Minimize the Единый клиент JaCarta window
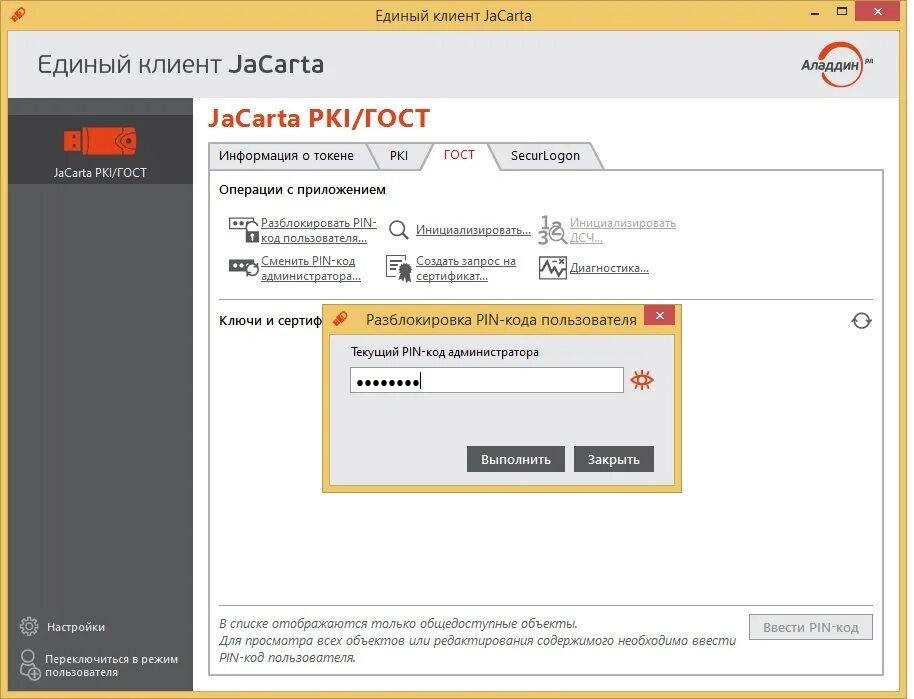The height and width of the screenshot is (699, 914). click(815, 12)
